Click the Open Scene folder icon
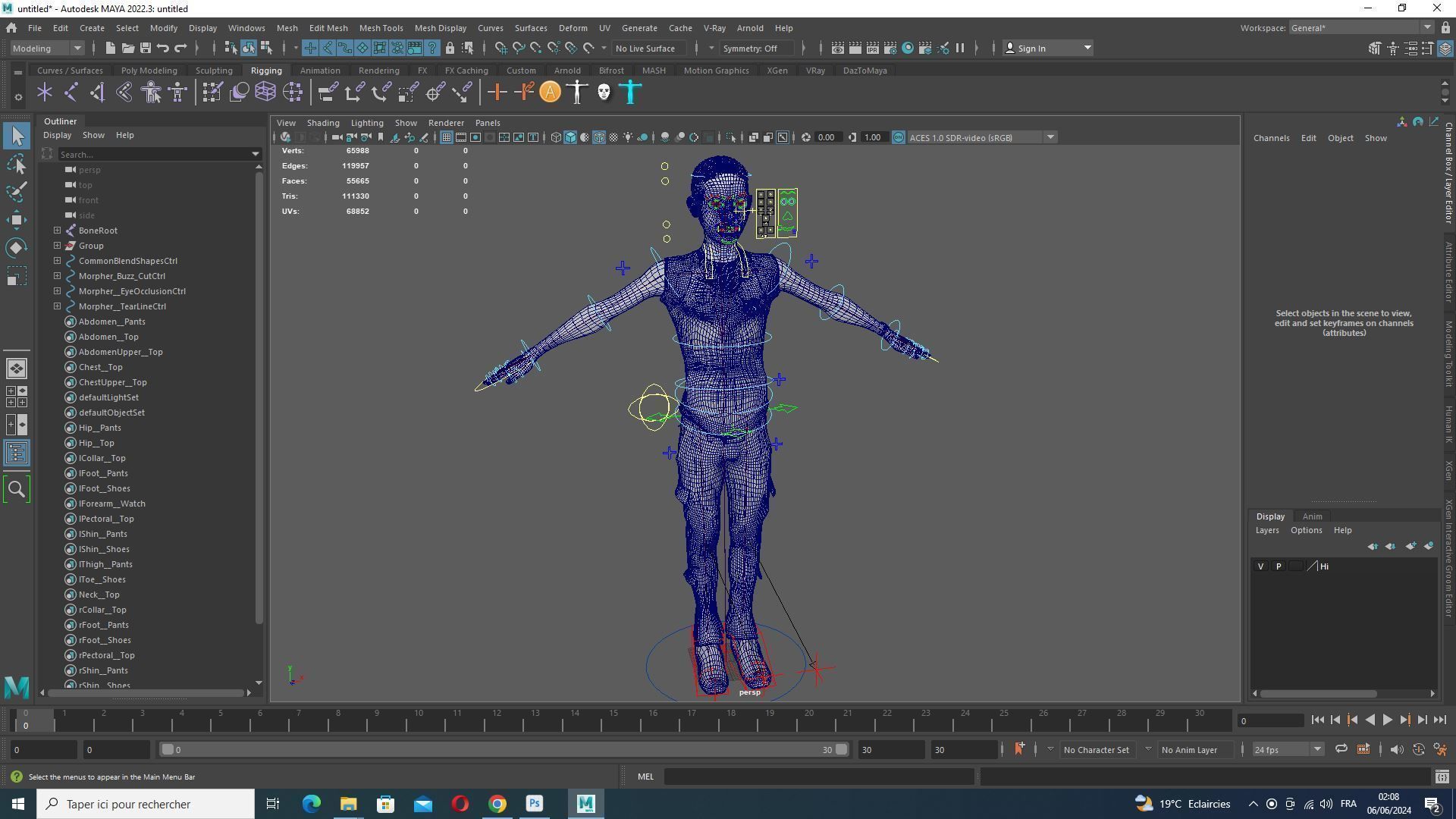Screen dimensions: 1456x819 click(x=127, y=49)
